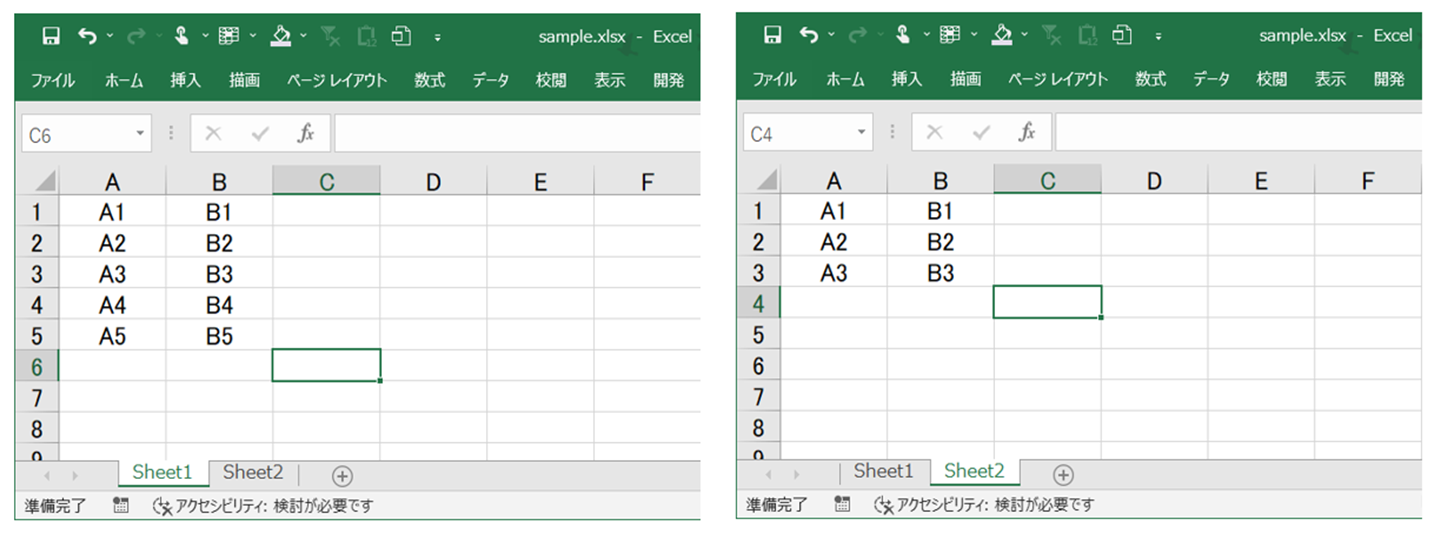This screenshot has width=1436, height=533.
Task: Switch to Sheet2 tab in the left window
Action: [x=253, y=473]
